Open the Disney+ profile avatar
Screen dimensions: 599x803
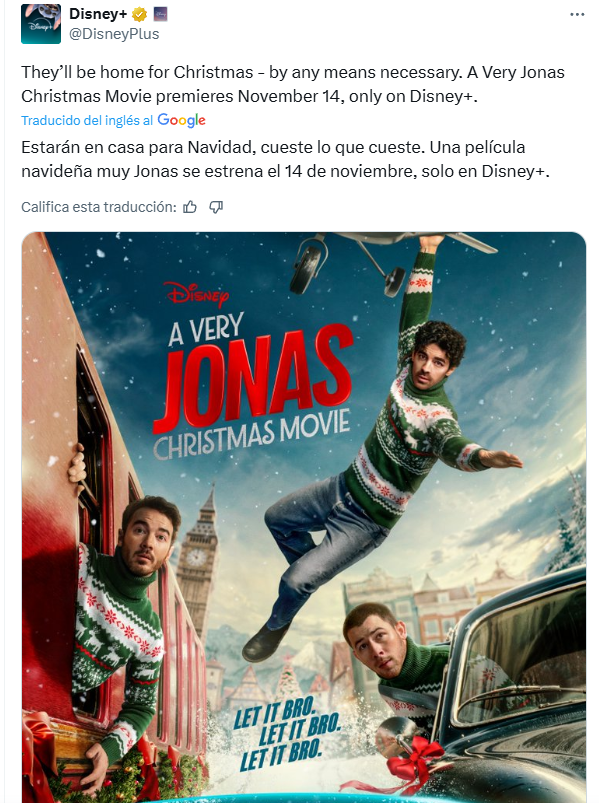(40, 24)
